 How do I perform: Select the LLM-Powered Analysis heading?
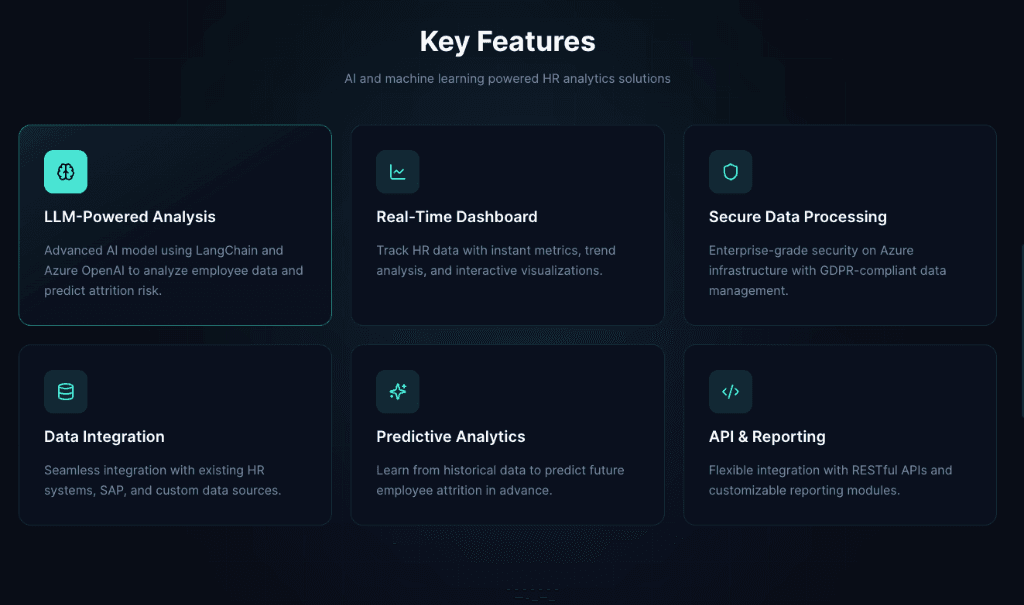tap(130, 217)
